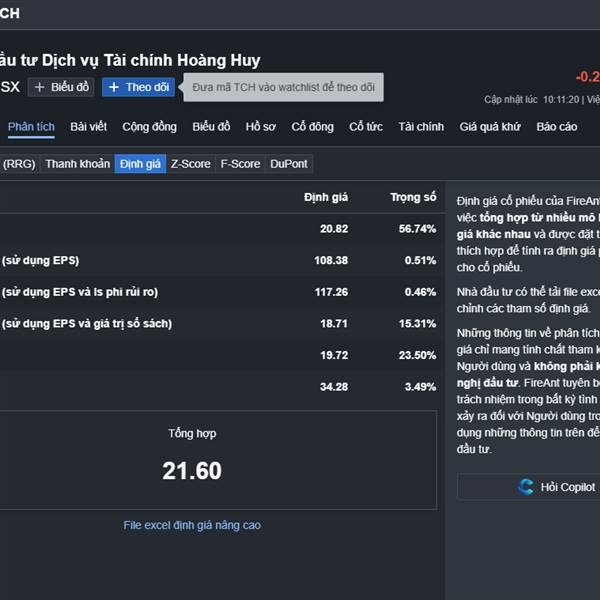The height and width of the screenshot is (600, 600).
Task: Open the Báo cáo tab
Action: tap(557, 127)
